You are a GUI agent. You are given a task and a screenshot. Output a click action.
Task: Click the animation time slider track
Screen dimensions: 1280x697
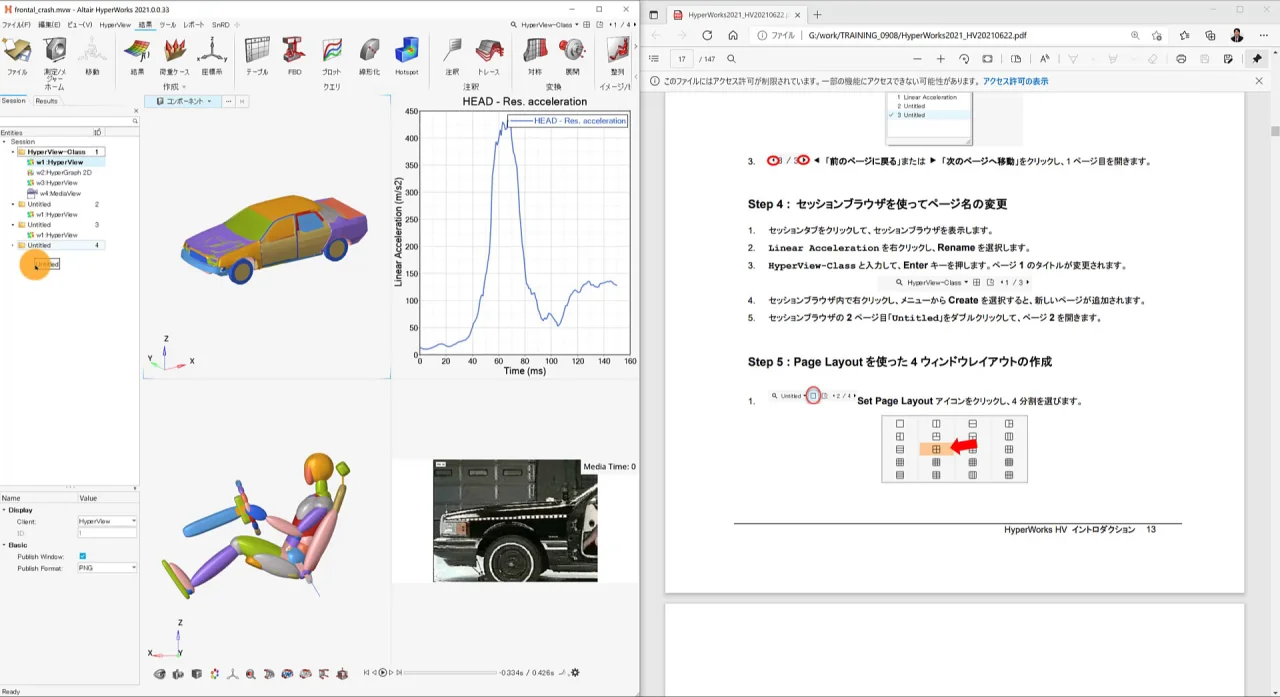point(450,673)
